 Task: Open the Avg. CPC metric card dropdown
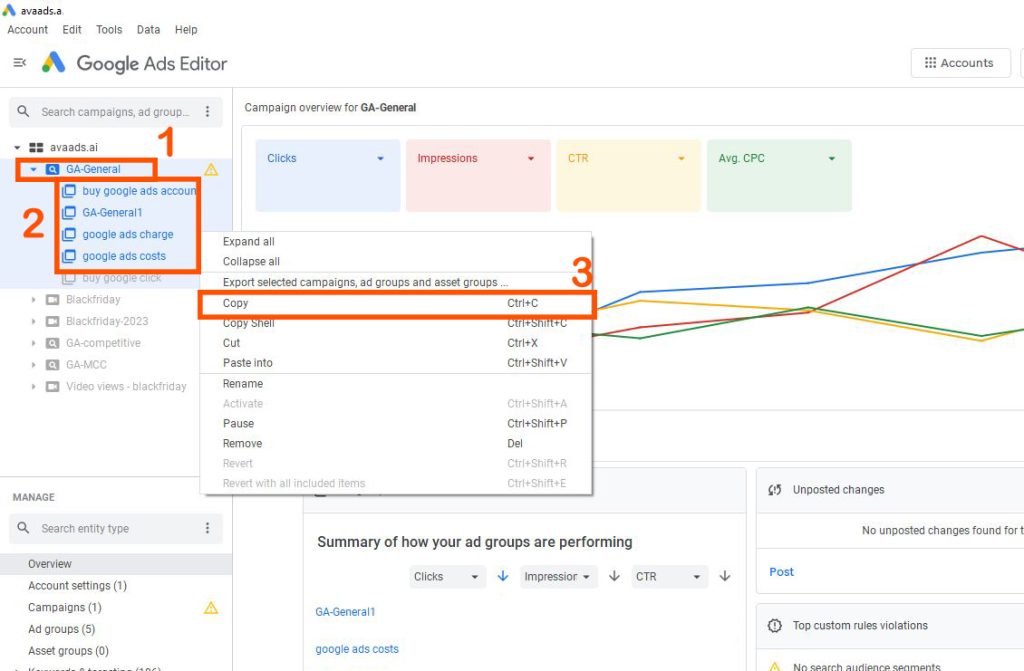[832, 159]
